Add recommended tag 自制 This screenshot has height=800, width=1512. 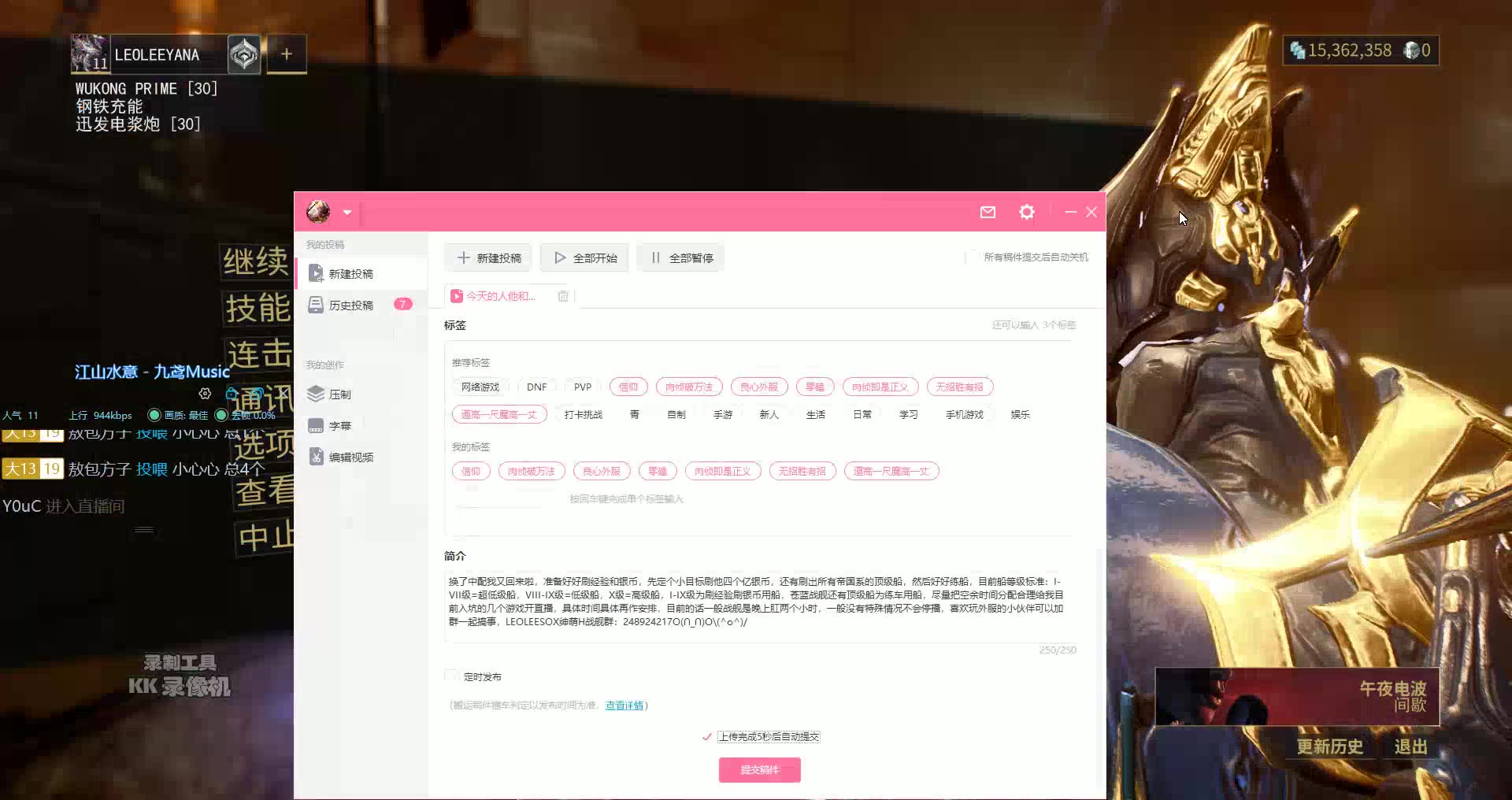point(676,414)
